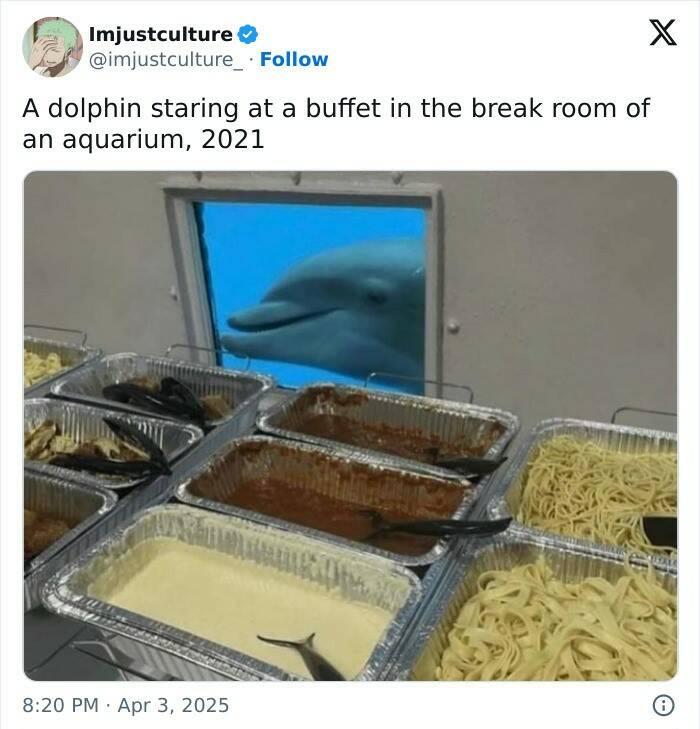This screenshot has height=729, width=700.
Task: Open the Apr 3, 2025 date link
Action: pos(173,705)
